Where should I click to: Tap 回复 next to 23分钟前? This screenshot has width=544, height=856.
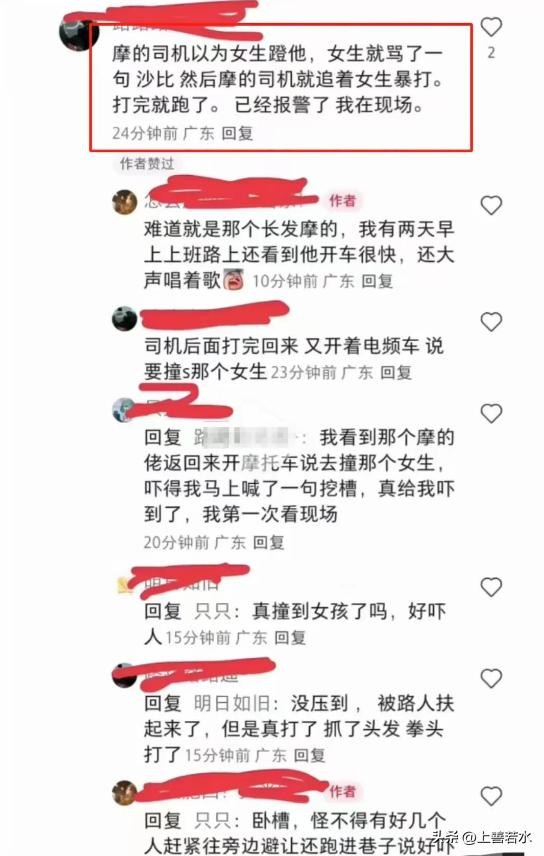(395, 373)
